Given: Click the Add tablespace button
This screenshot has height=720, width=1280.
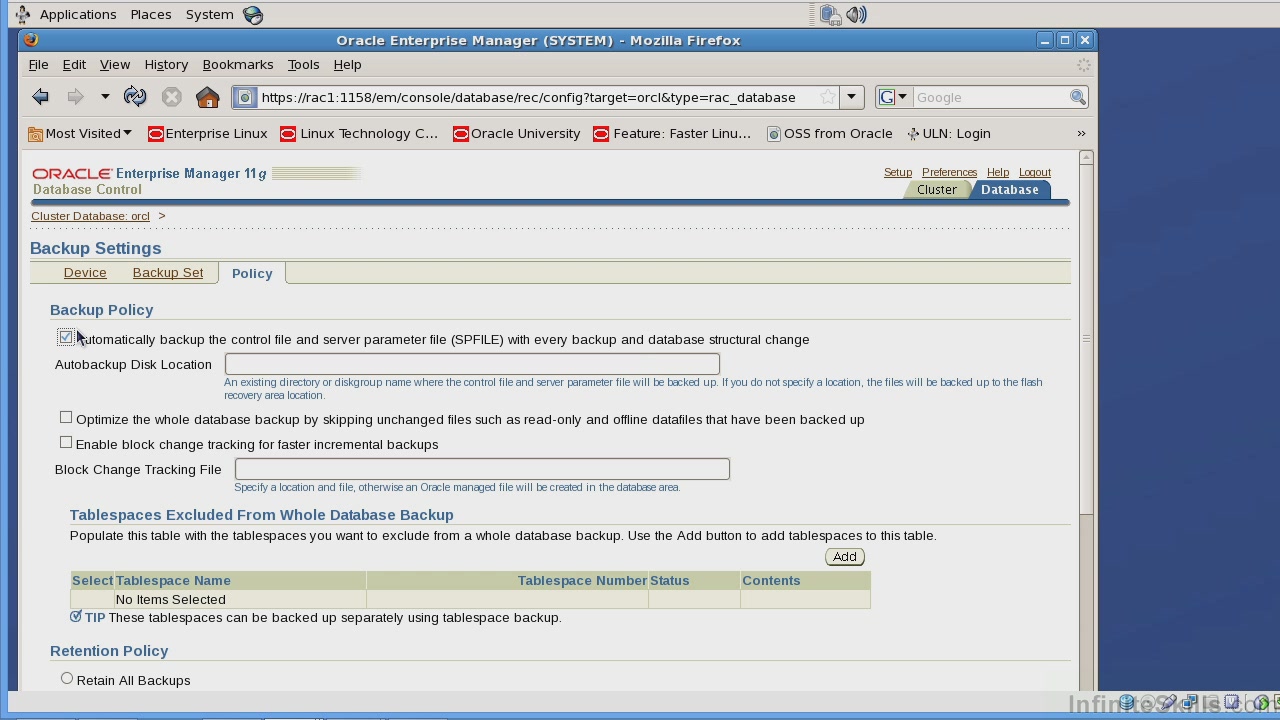Looking at the screenshot, I should coord(845,557).
